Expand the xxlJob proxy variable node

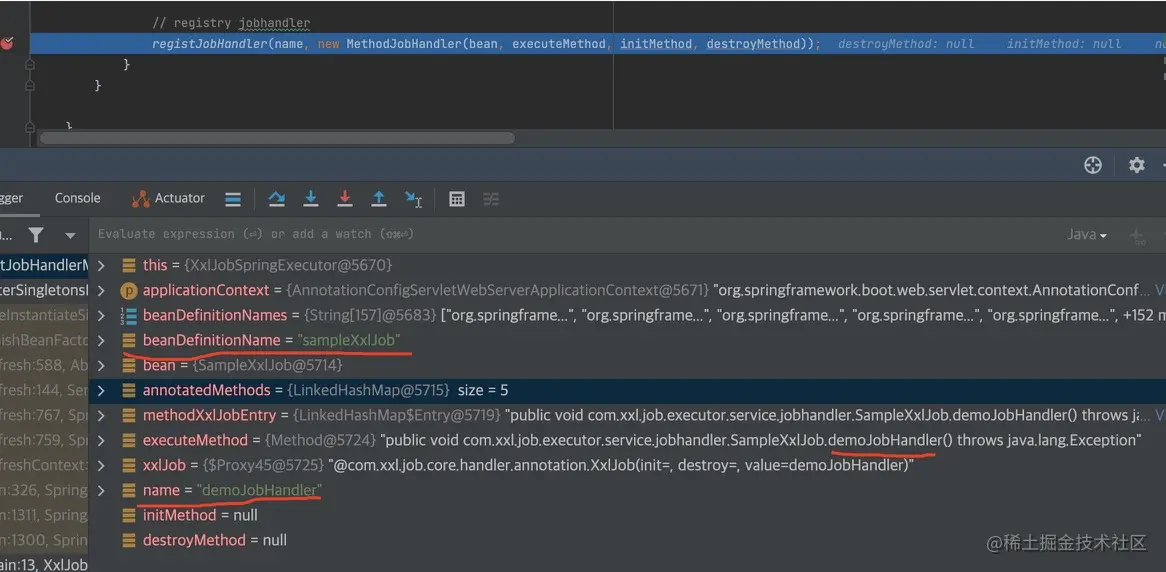click(102, 466)
